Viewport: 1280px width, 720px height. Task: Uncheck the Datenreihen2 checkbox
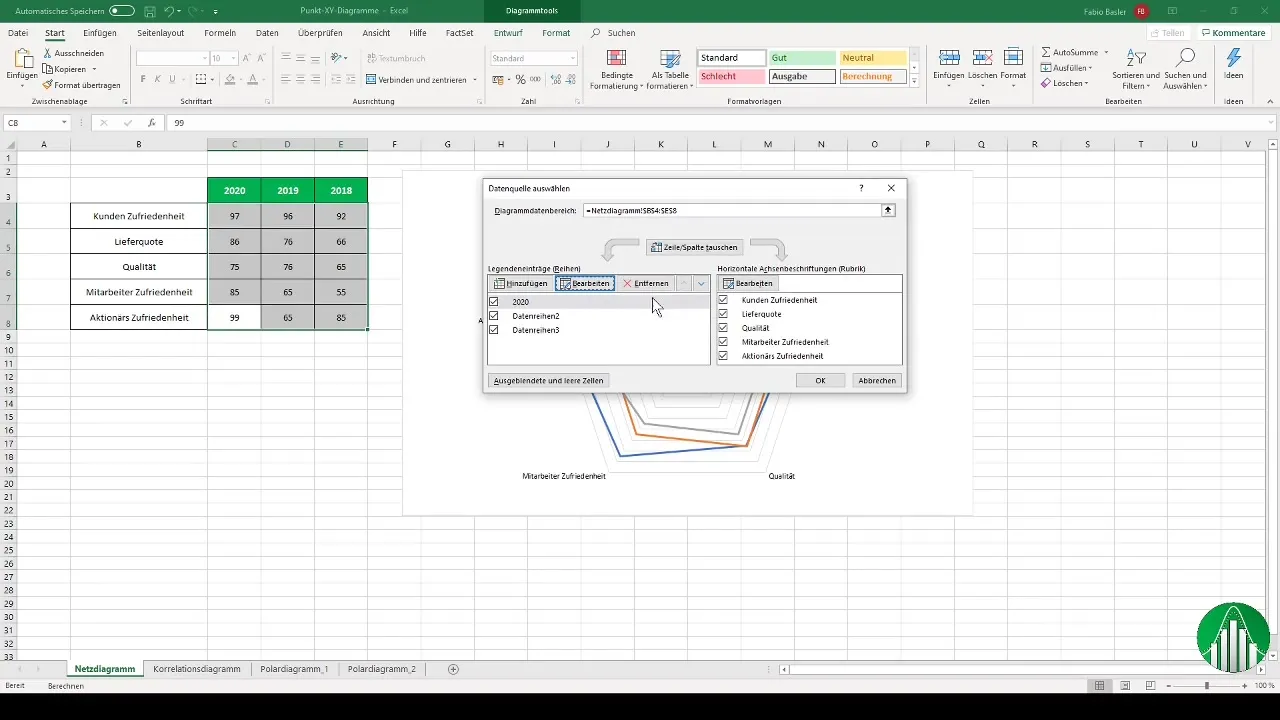(493, 315)
